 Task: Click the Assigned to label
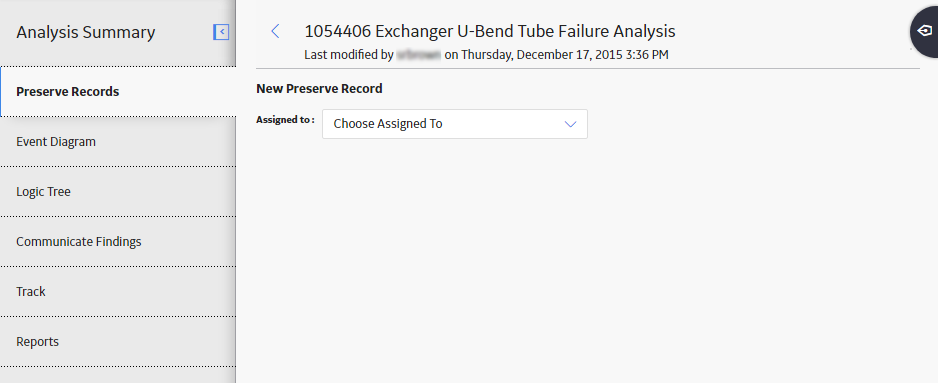click(x=285, y=120)
